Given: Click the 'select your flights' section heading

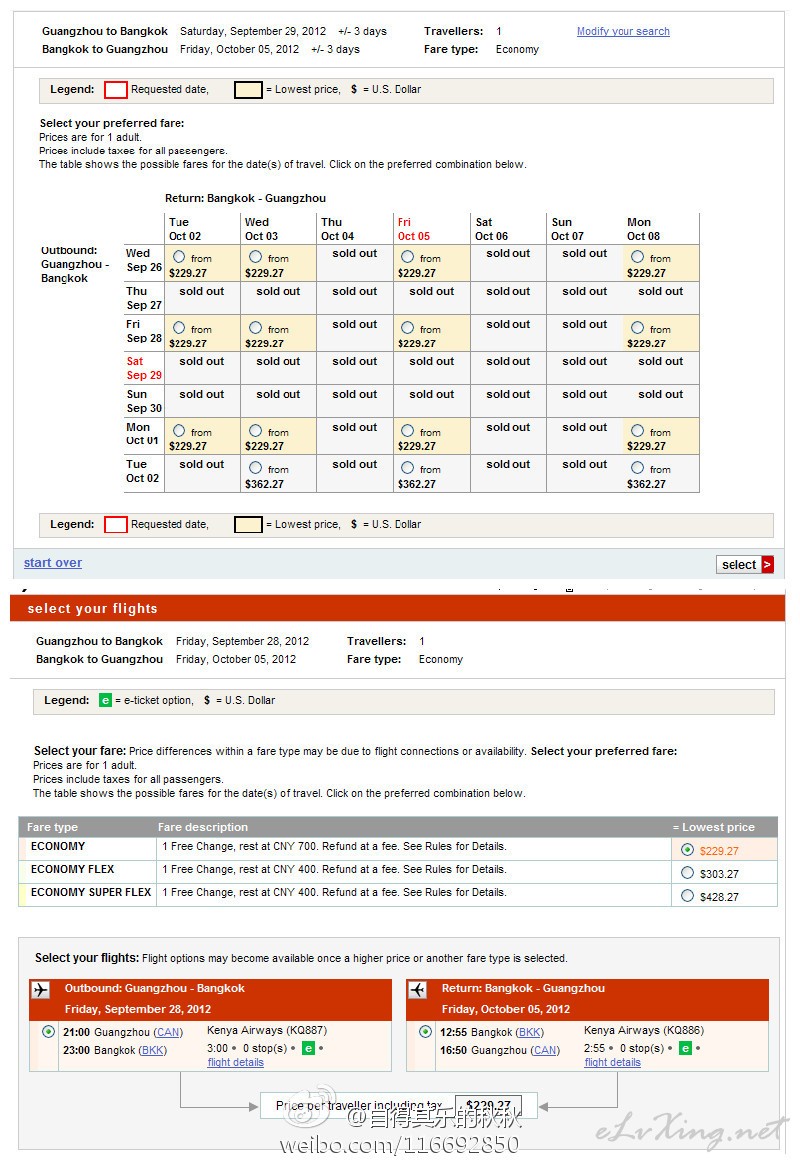Looking at the screenshot, I should (x=93, y=609).
